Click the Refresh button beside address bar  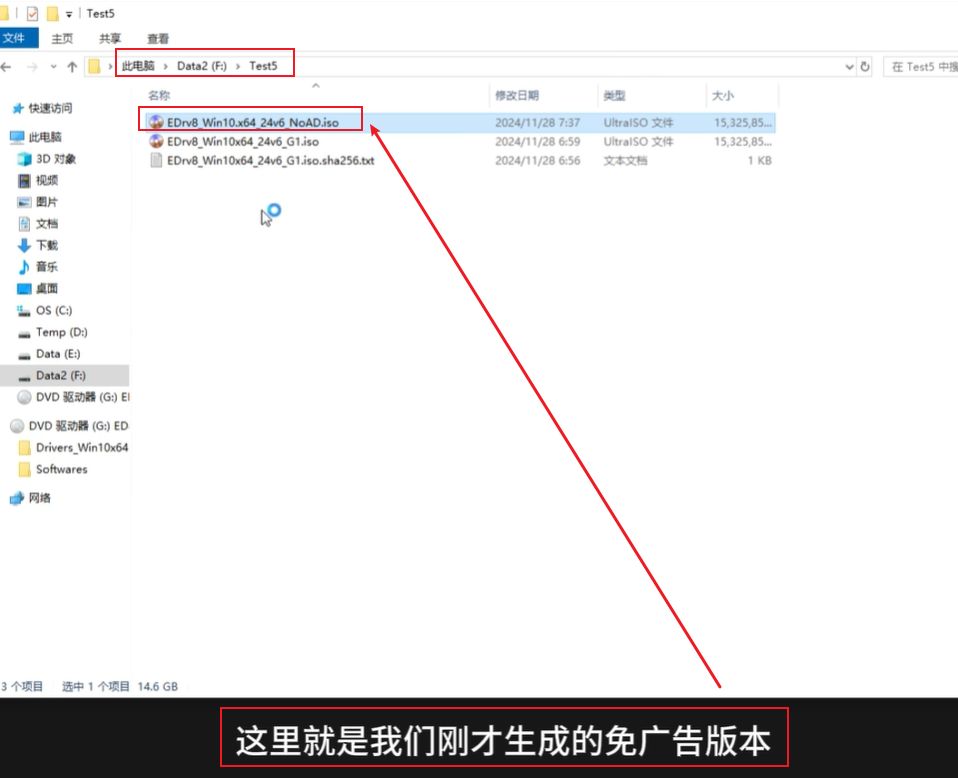pyautogui.click(x=865, y=67)
